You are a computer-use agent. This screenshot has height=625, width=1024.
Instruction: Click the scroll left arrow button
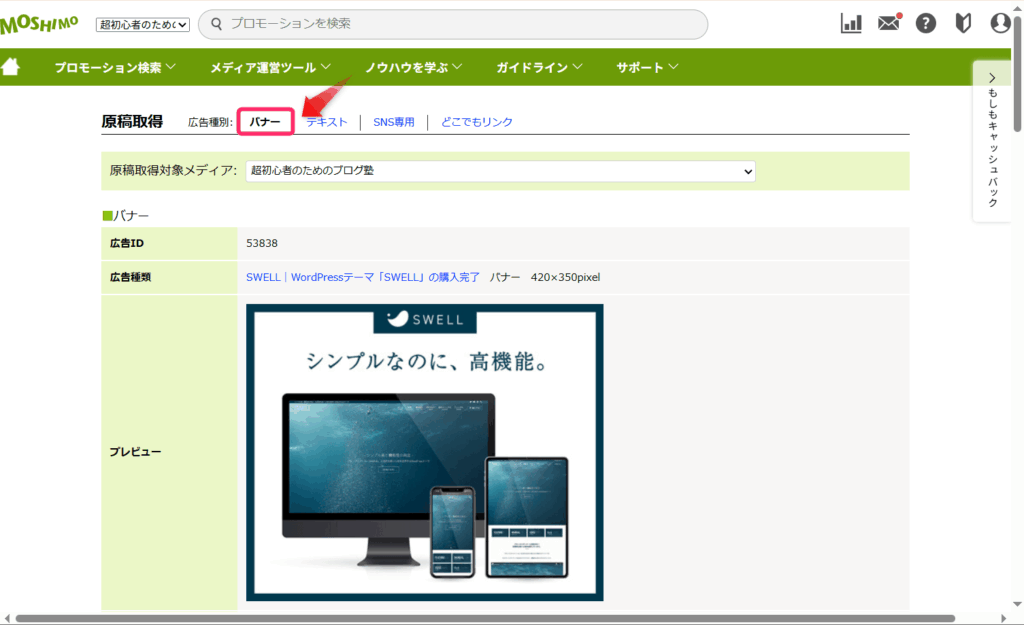7,618
